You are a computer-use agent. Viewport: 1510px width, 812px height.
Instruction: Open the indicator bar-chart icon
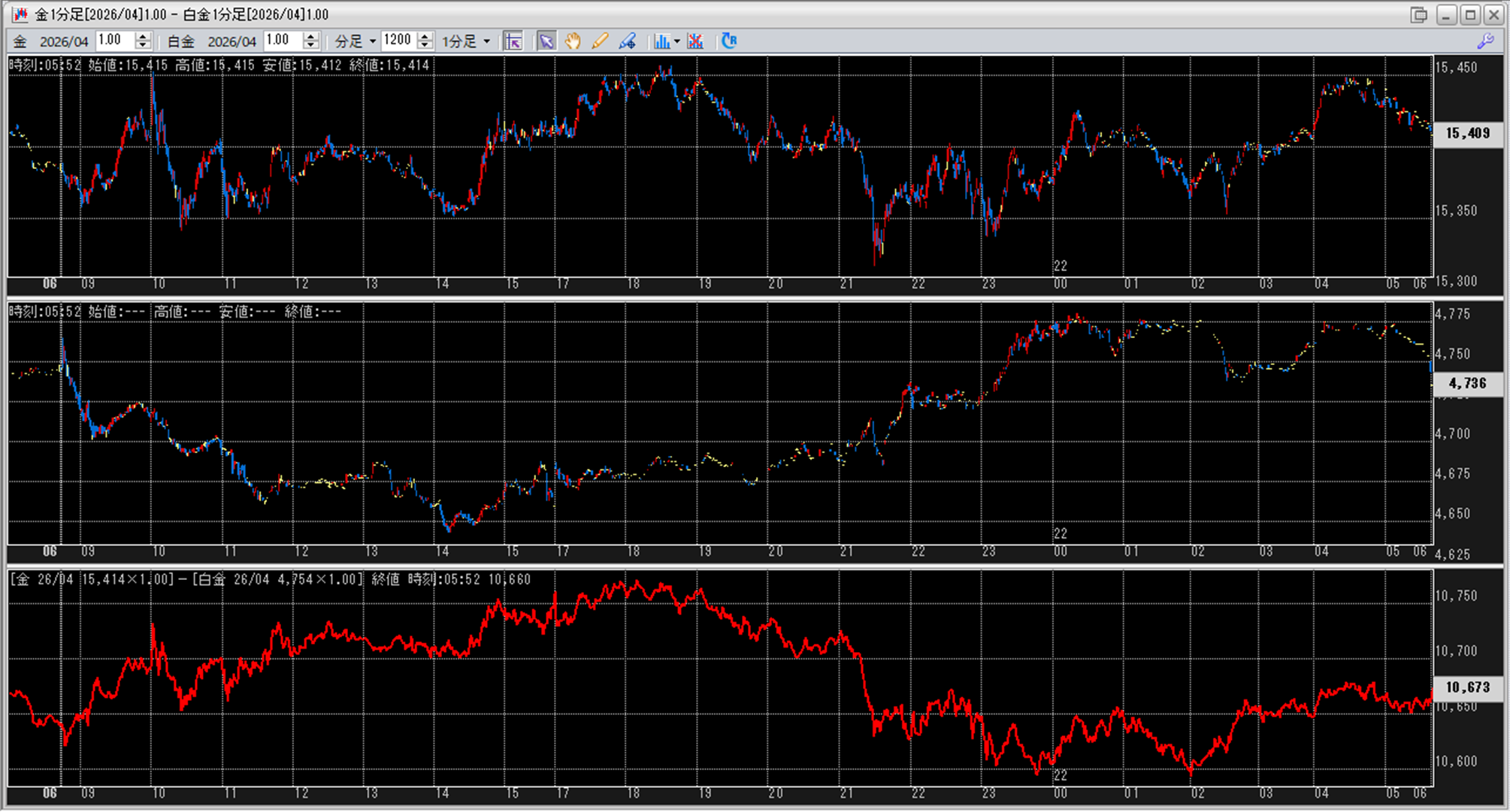661,41
